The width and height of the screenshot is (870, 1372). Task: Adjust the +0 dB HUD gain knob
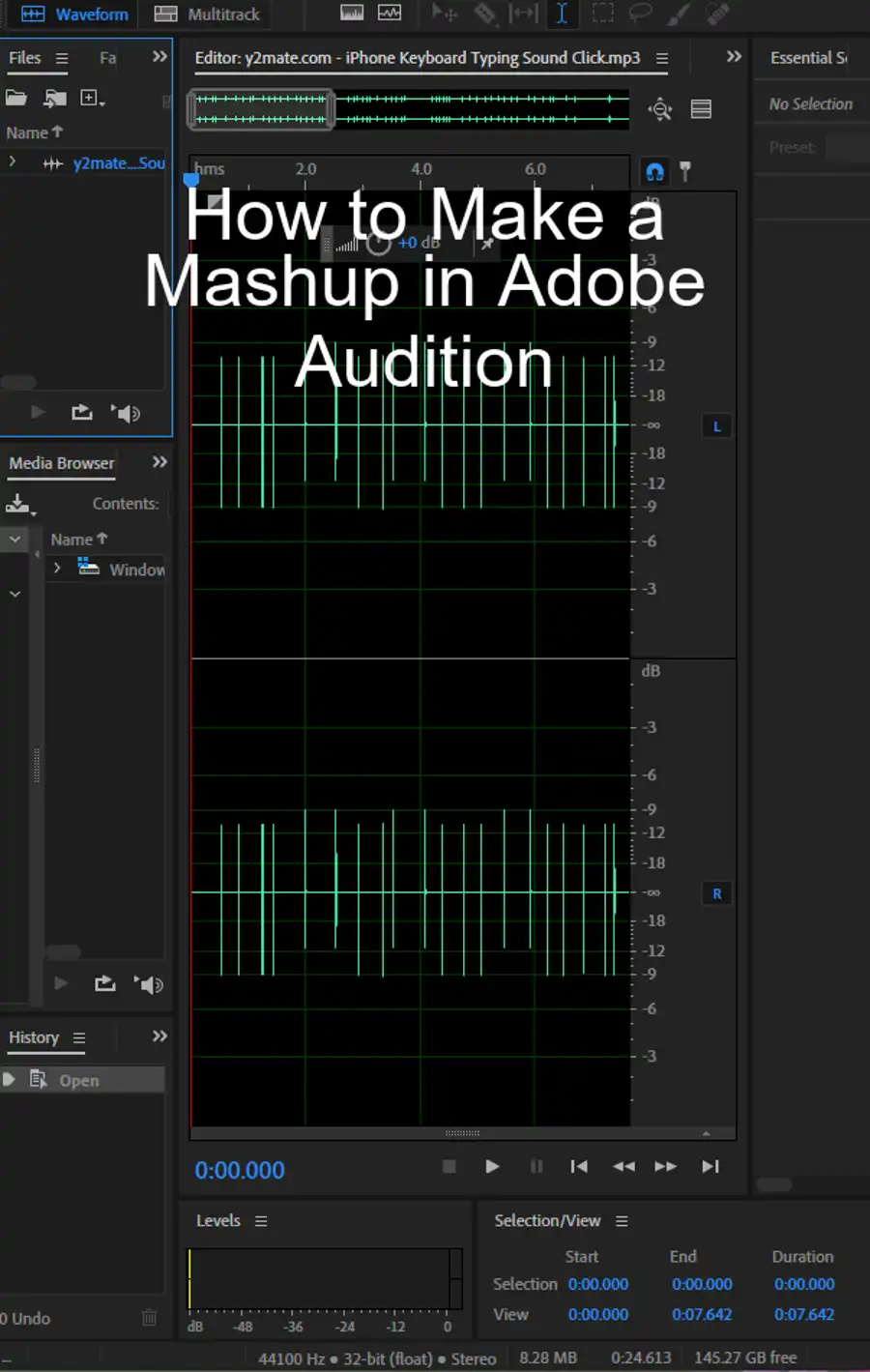(379, 243)
